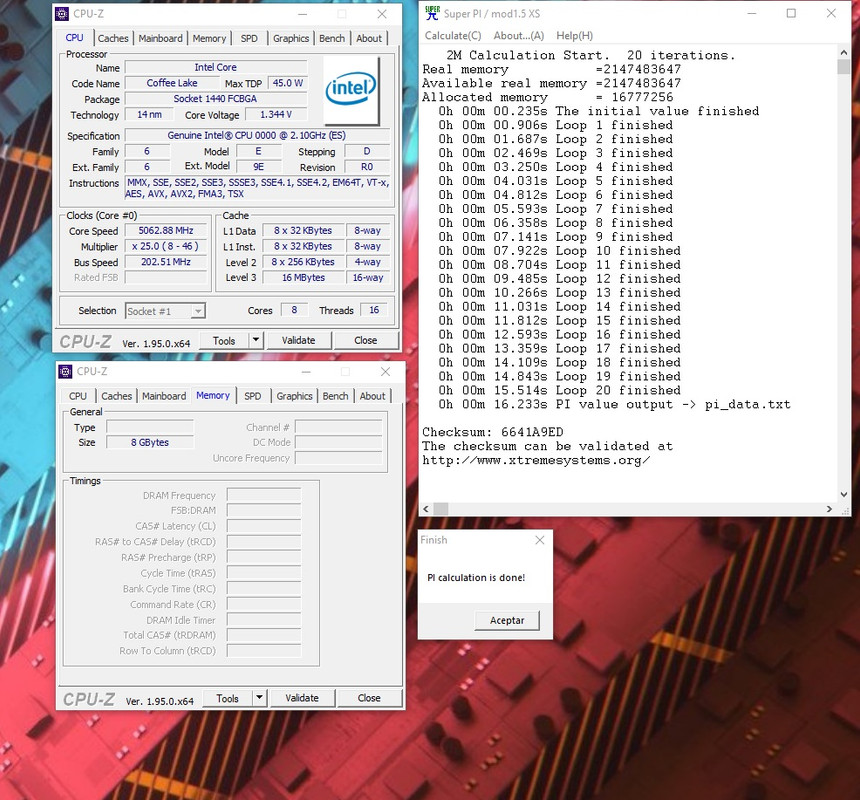Click the Super PI vertical scrollbar thumb
The height and width of the screenshot is (800, 860).
point(844,66)
